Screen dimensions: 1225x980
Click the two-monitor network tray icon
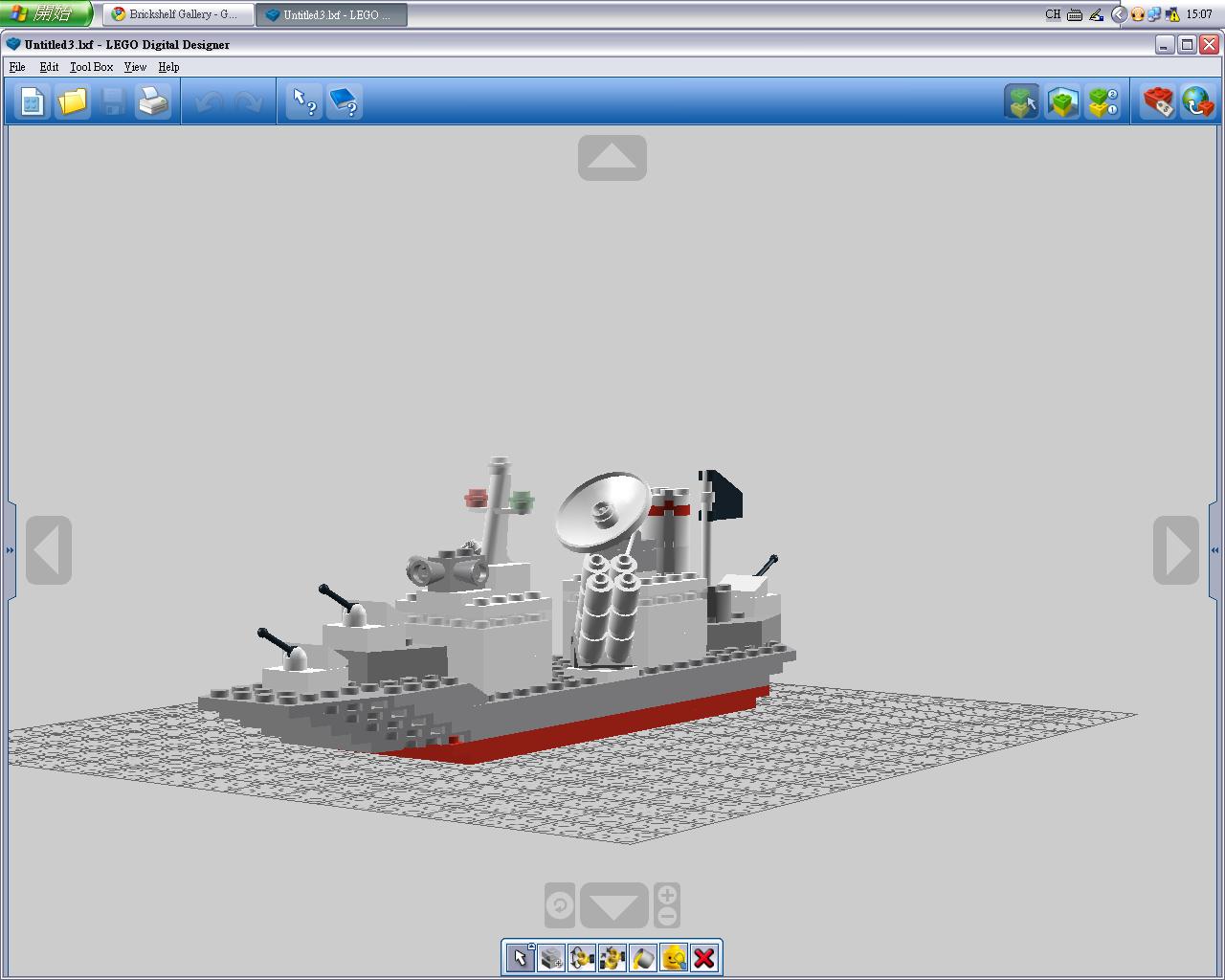pos(1155,14)
